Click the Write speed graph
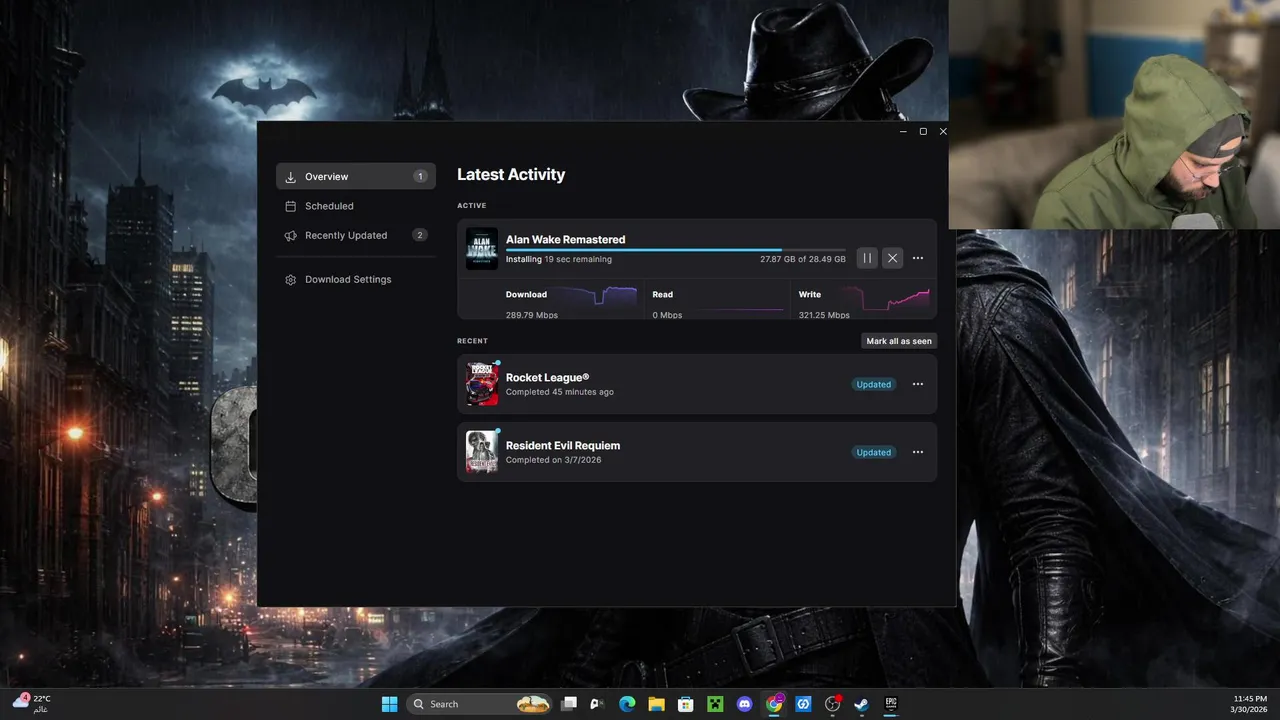The width and height of the screenshot is (1280, 720). pos(889,297)
